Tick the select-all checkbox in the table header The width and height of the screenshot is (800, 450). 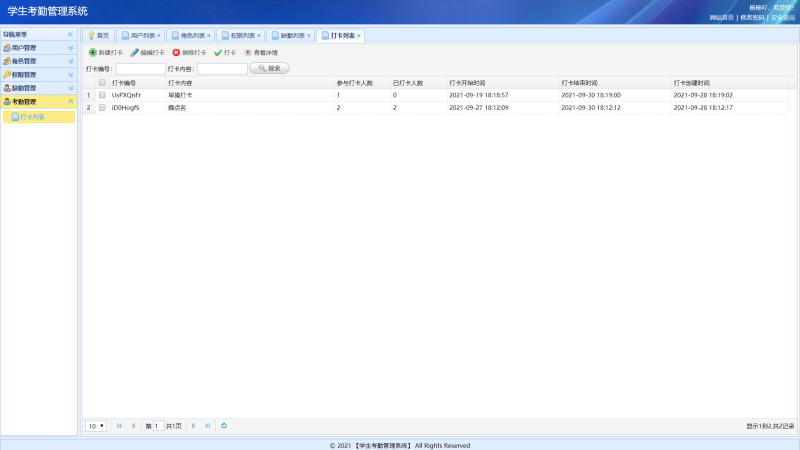point(102,82)
